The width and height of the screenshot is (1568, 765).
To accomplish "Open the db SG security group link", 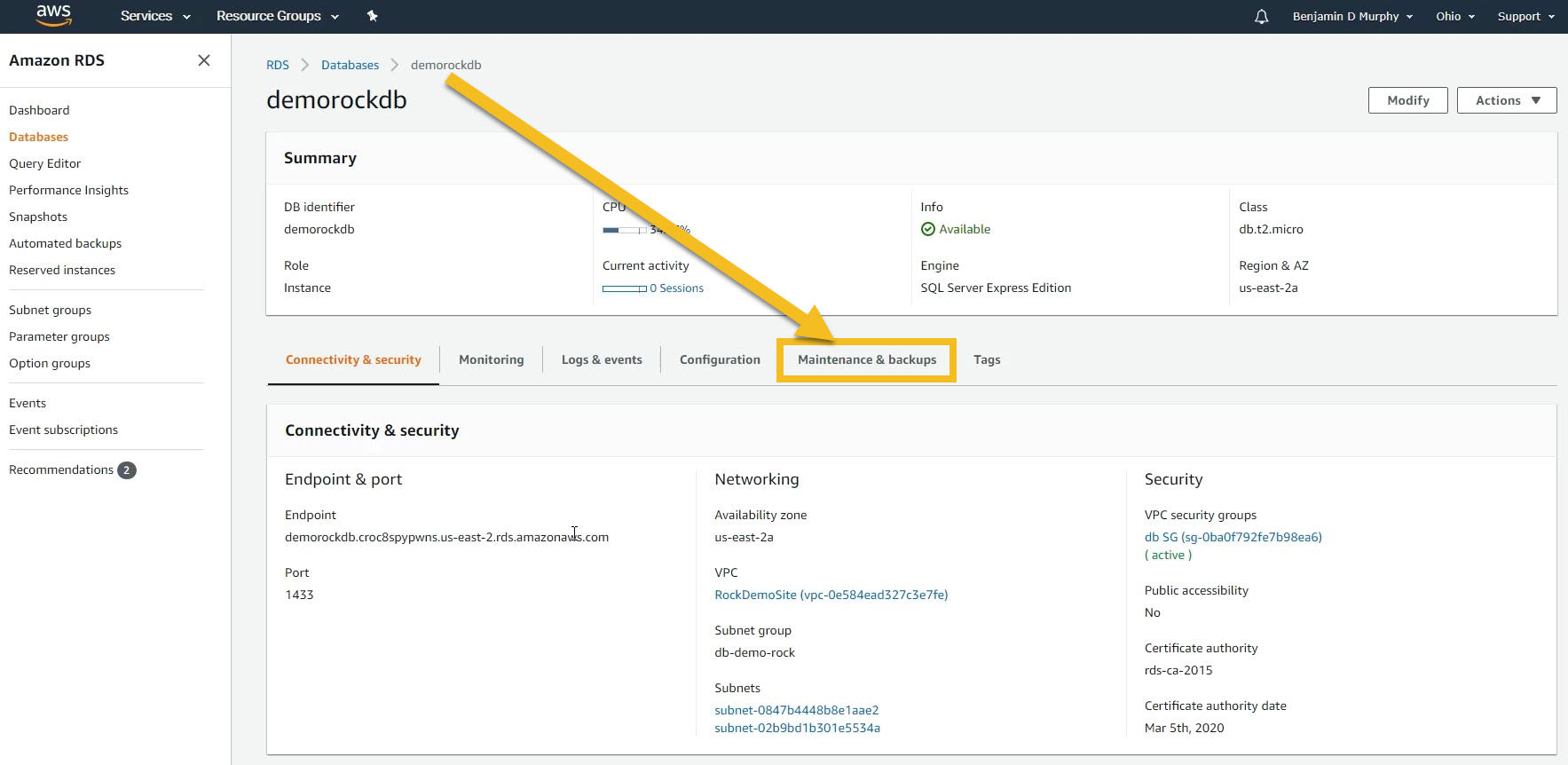I will tap(1233, 537).
